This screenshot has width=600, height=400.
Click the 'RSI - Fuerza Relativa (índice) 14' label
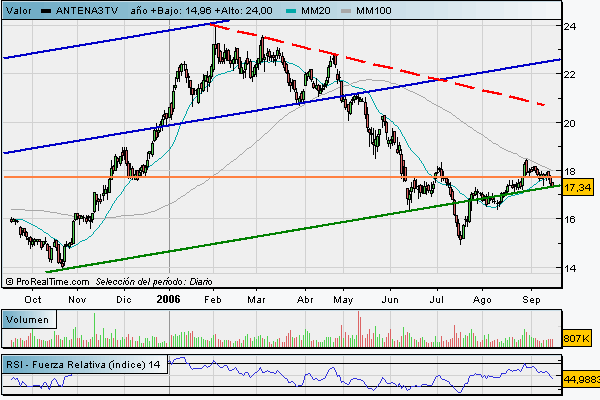83,364
